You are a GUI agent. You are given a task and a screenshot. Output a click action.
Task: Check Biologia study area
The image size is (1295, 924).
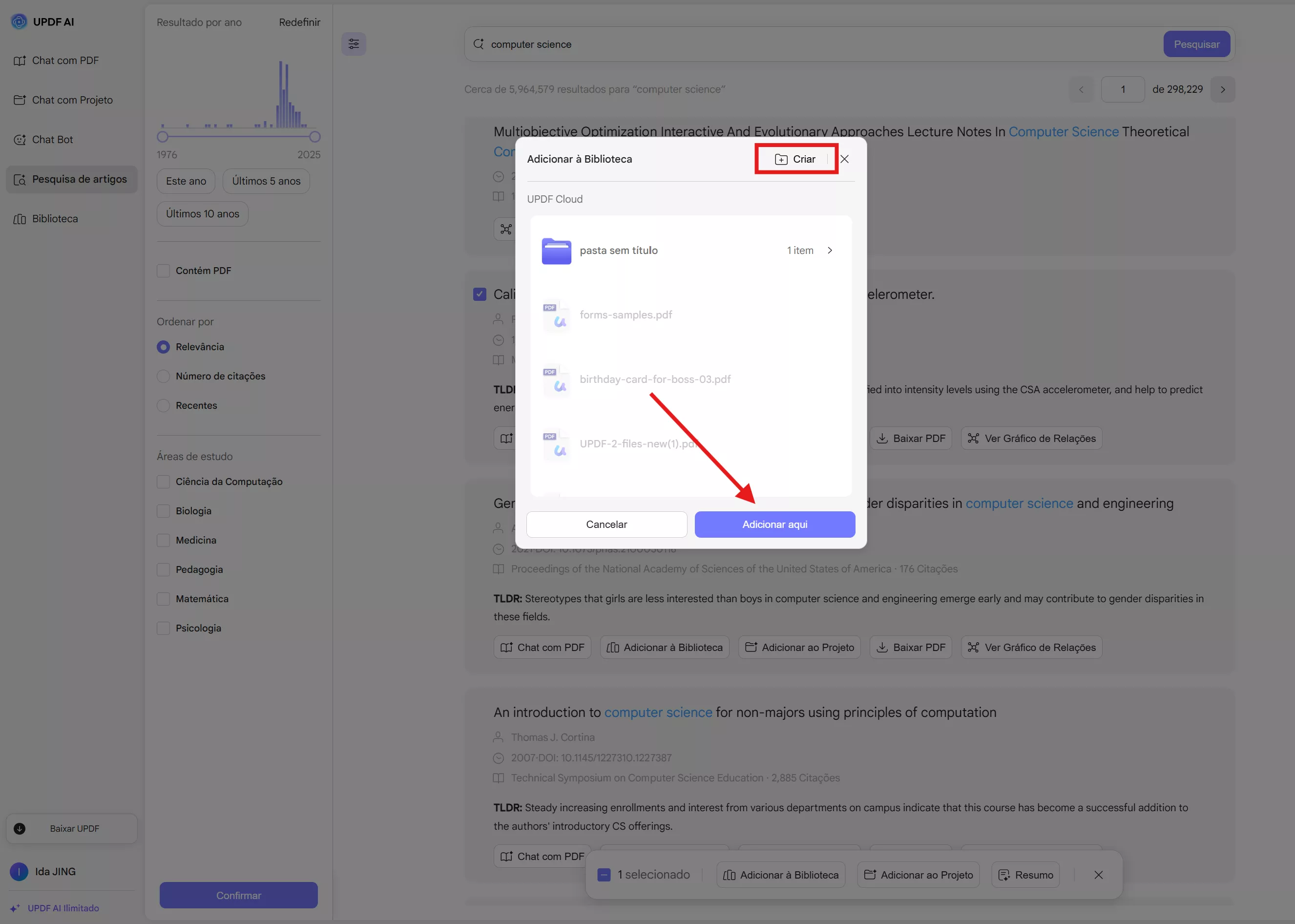point(163,511)
